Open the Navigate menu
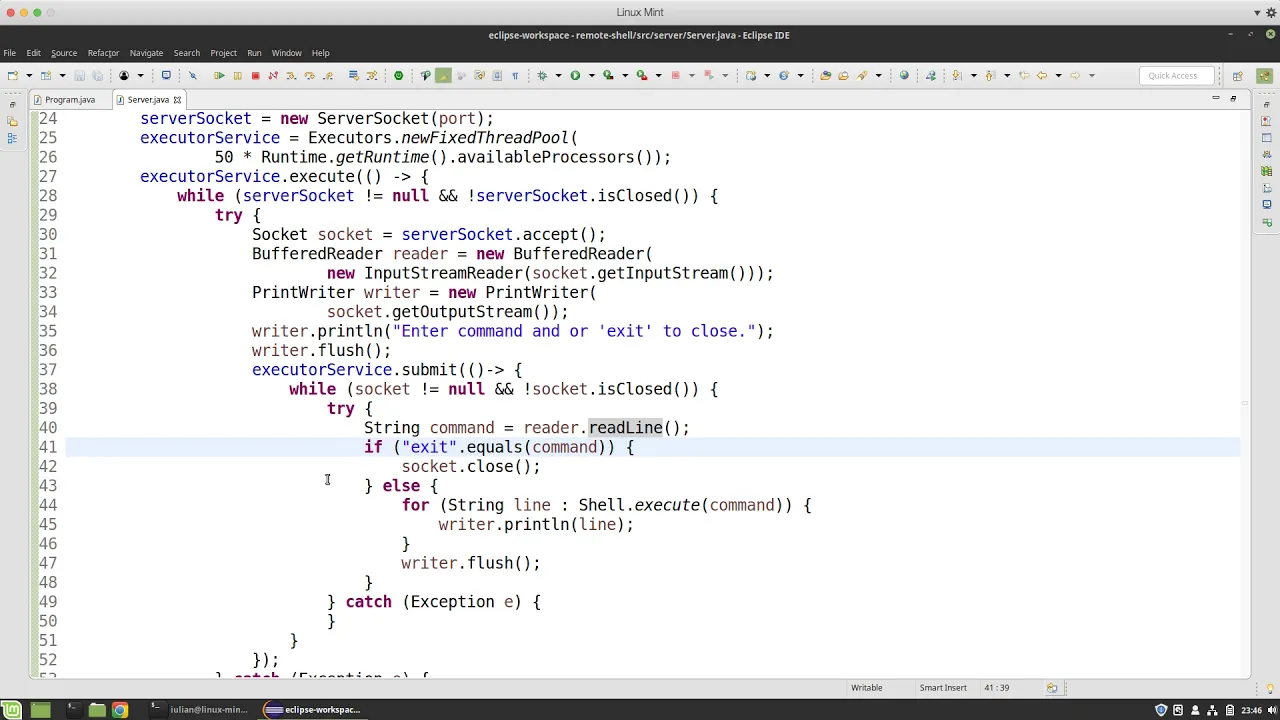 point(146,53)
